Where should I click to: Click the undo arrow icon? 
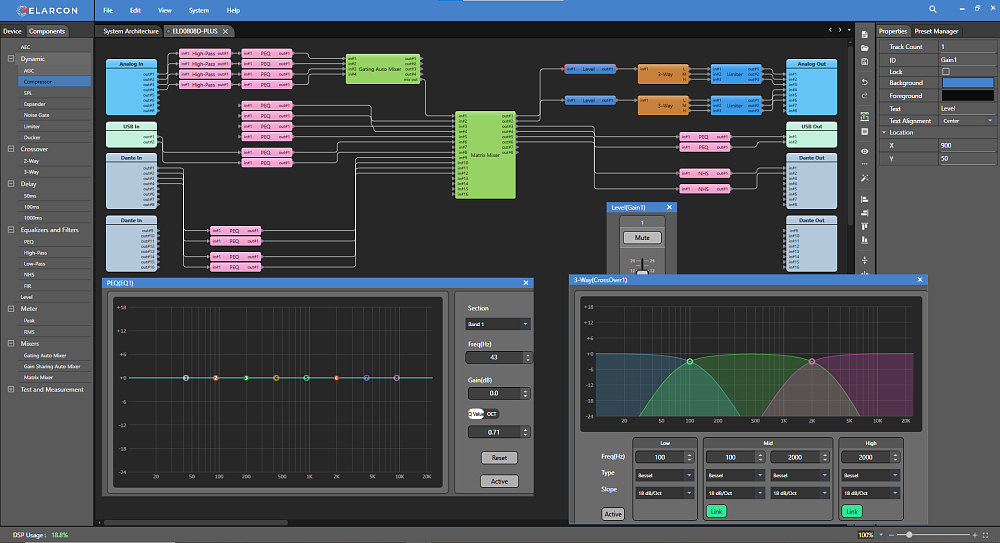click(865, 82)
